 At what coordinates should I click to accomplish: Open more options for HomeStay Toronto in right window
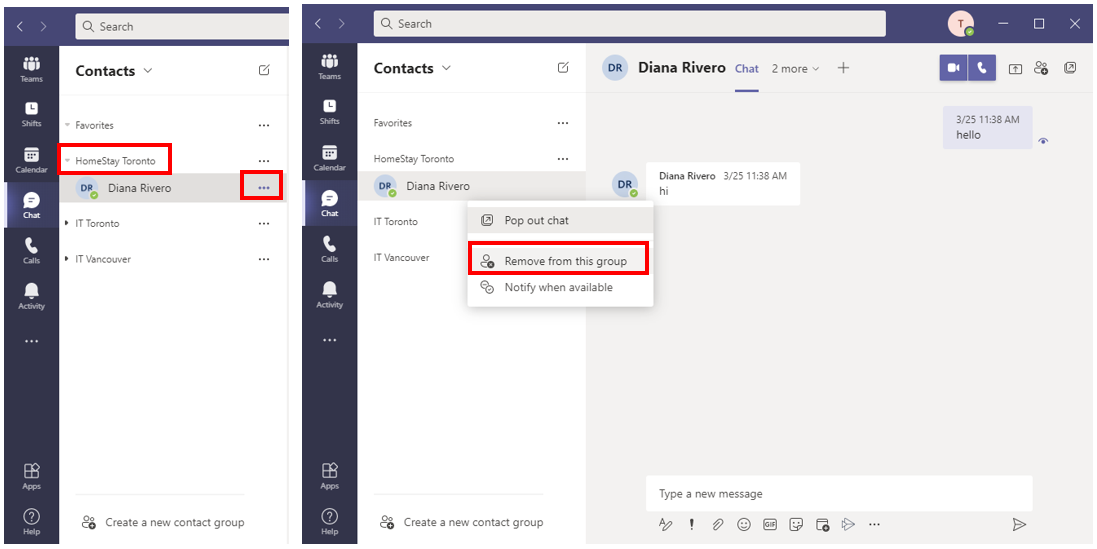coord(562,159)
